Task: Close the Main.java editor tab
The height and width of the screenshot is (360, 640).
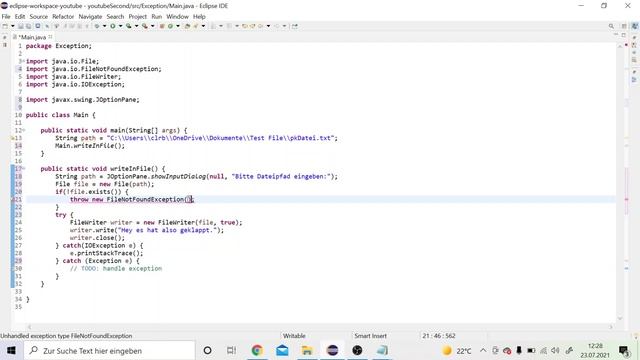Action: point(50,37)
